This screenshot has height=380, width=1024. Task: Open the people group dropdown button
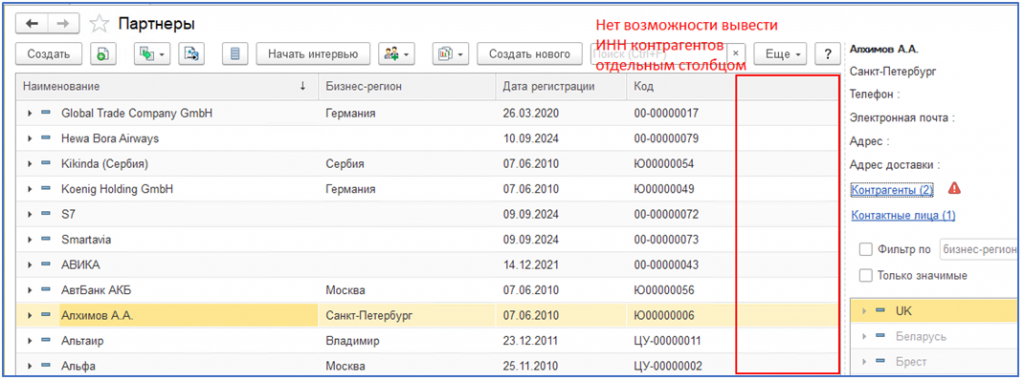[396, 54]
